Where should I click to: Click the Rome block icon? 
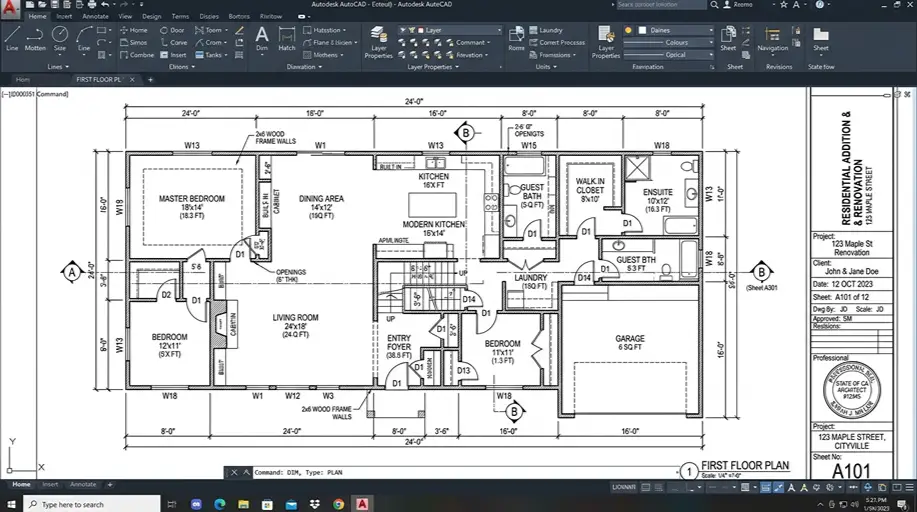click(516, 39)
